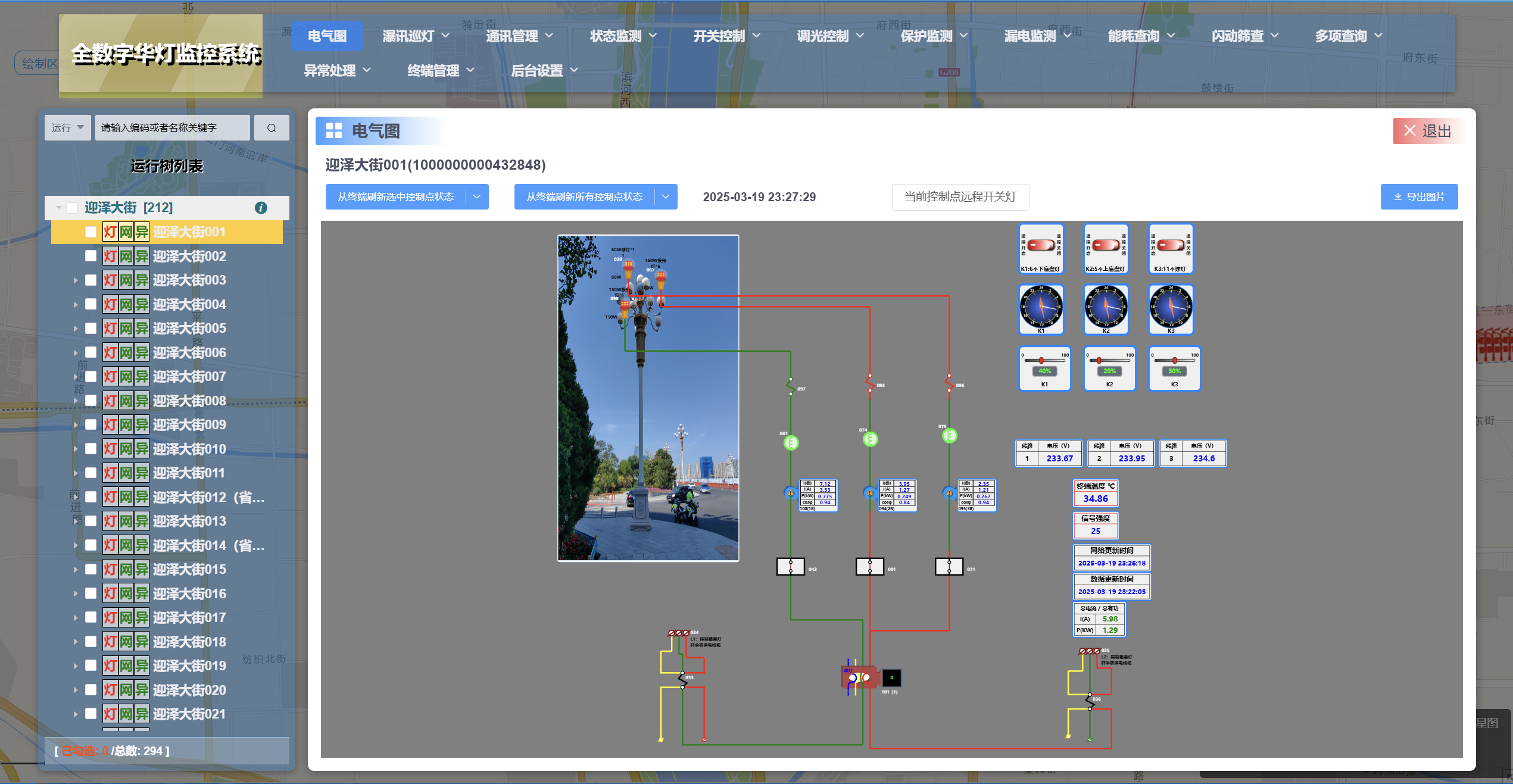
Task: Click the red terminal controller device 101
Action: 859,677
